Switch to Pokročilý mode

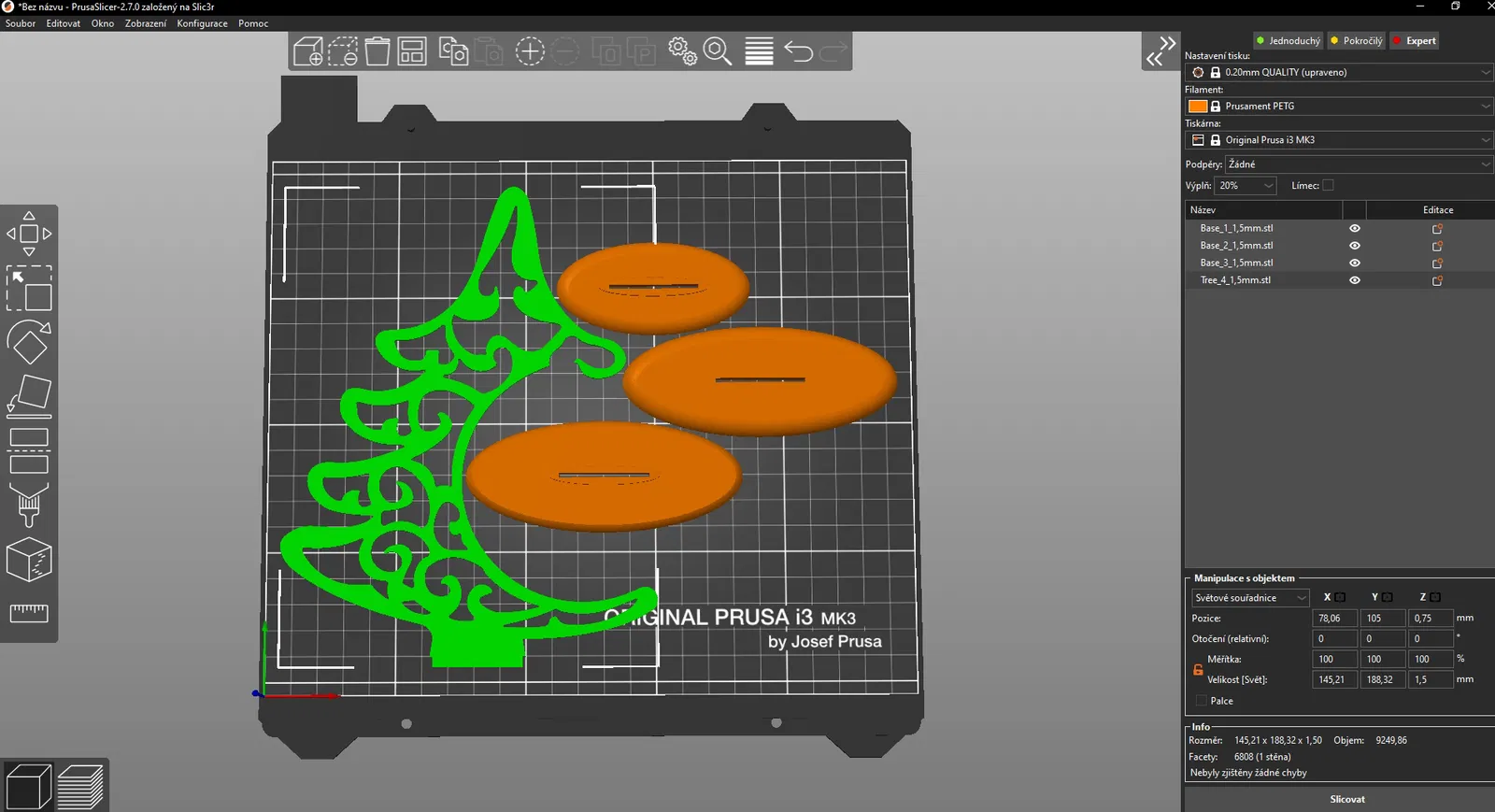click(1357, 41)
